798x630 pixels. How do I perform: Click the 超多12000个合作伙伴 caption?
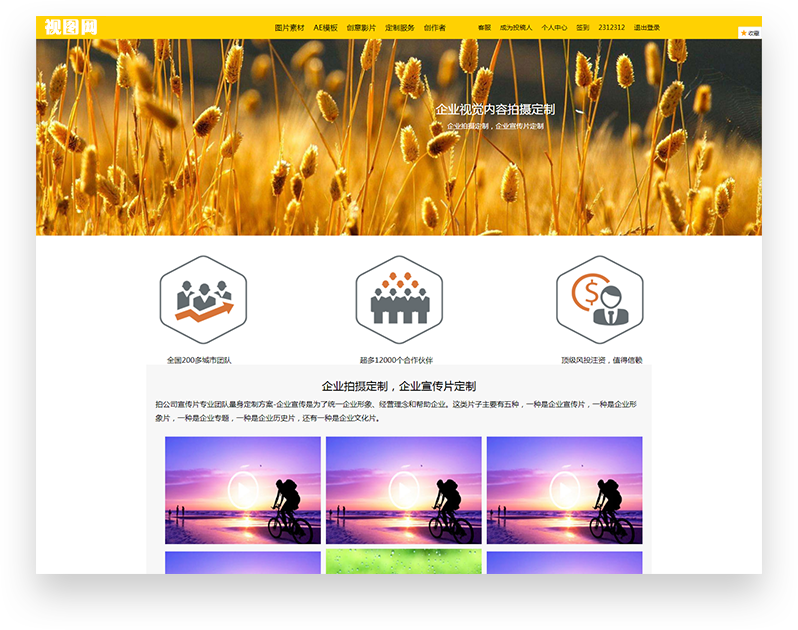point(396,360)
